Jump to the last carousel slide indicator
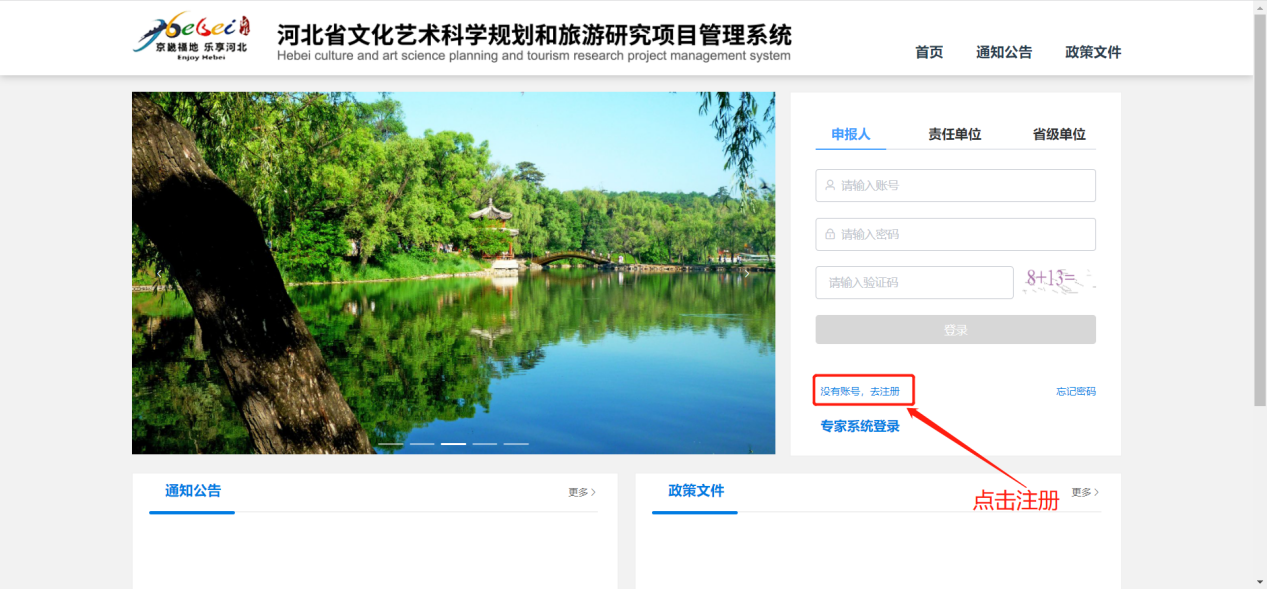 point(516,443)
